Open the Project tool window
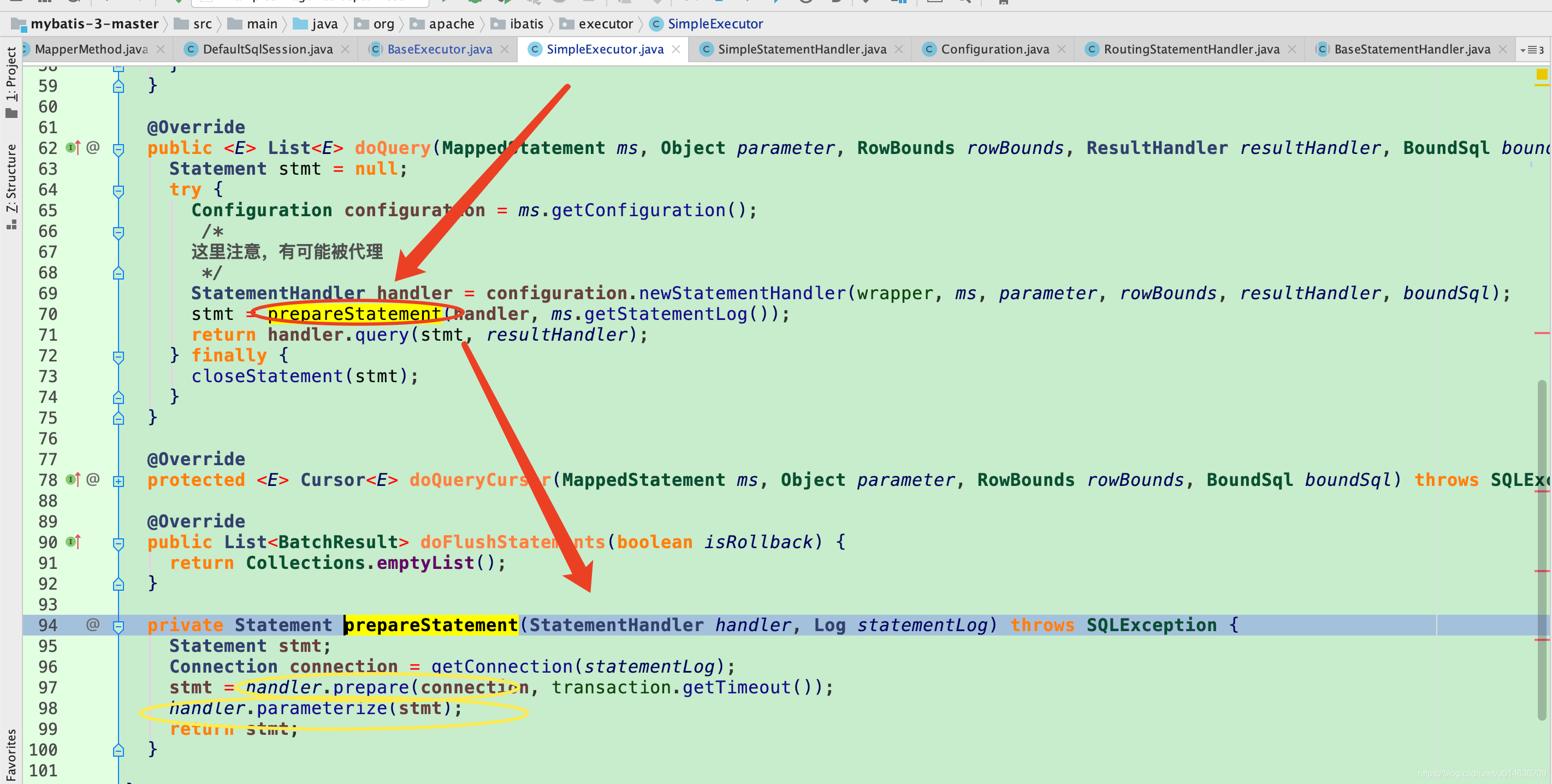Screen dimensions: 1552x784 point(11,81)
